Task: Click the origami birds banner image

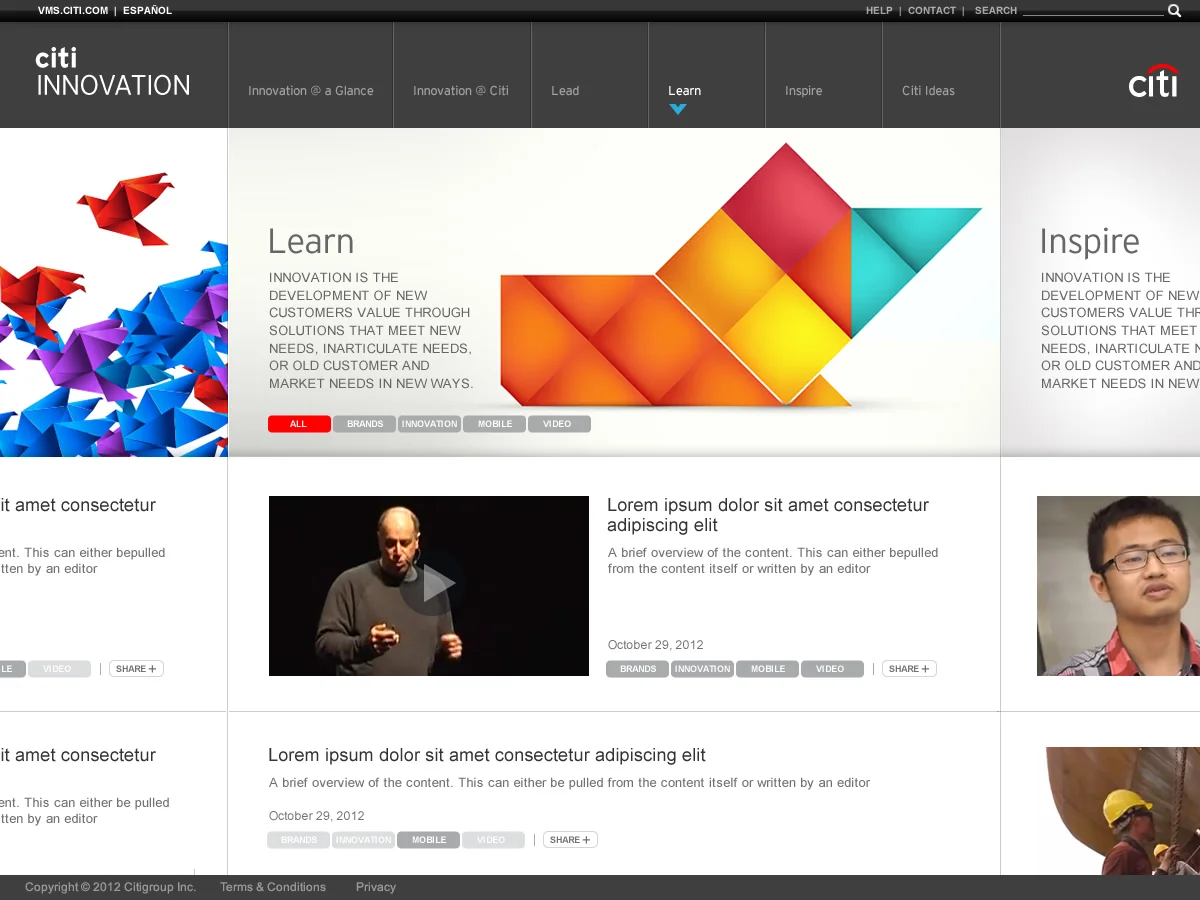Action: (x=114, y=292)
